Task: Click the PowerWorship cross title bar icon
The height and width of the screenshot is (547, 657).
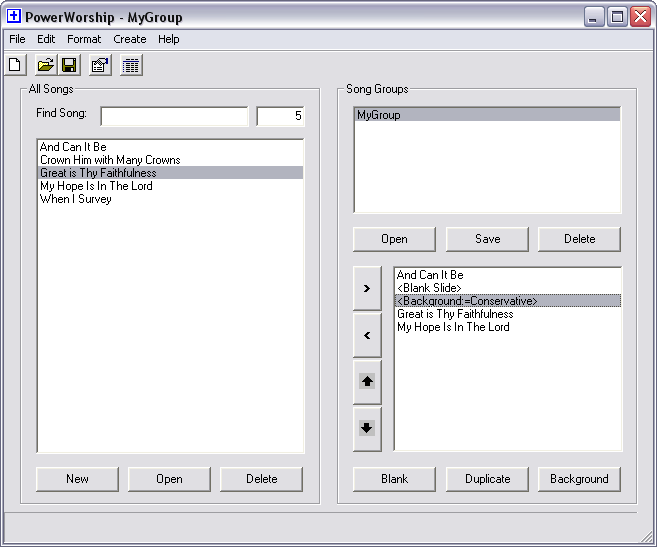Action: [x=14, y=16]
